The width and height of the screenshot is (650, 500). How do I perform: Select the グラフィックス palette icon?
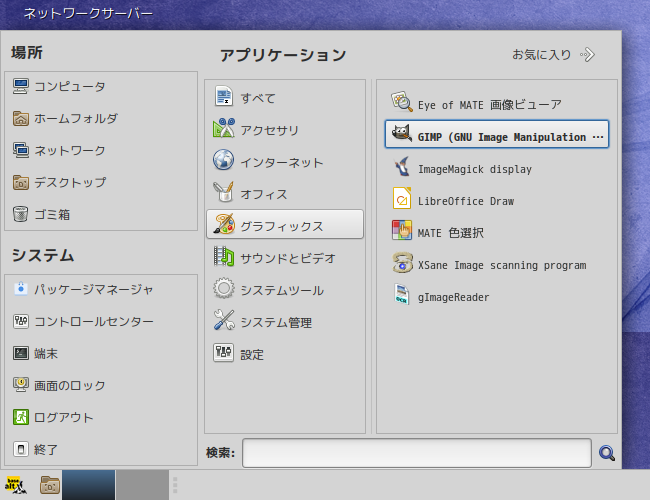click(224, 224)
